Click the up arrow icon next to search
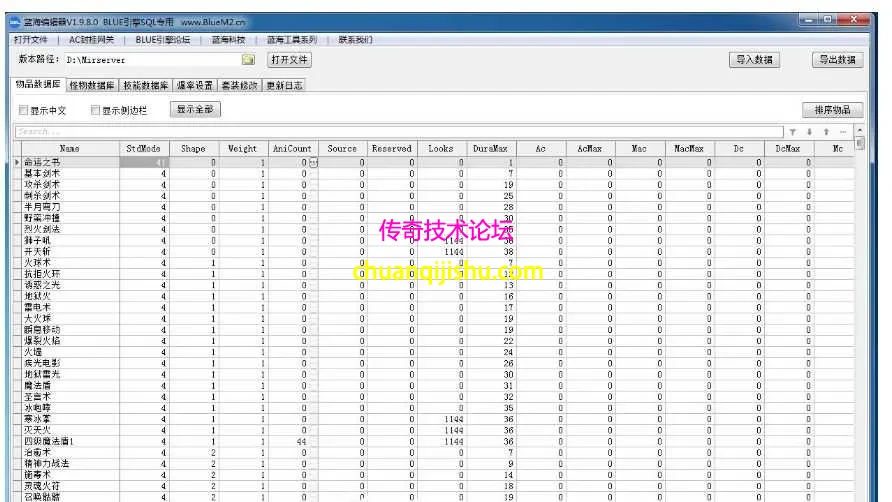 (826, 132)
